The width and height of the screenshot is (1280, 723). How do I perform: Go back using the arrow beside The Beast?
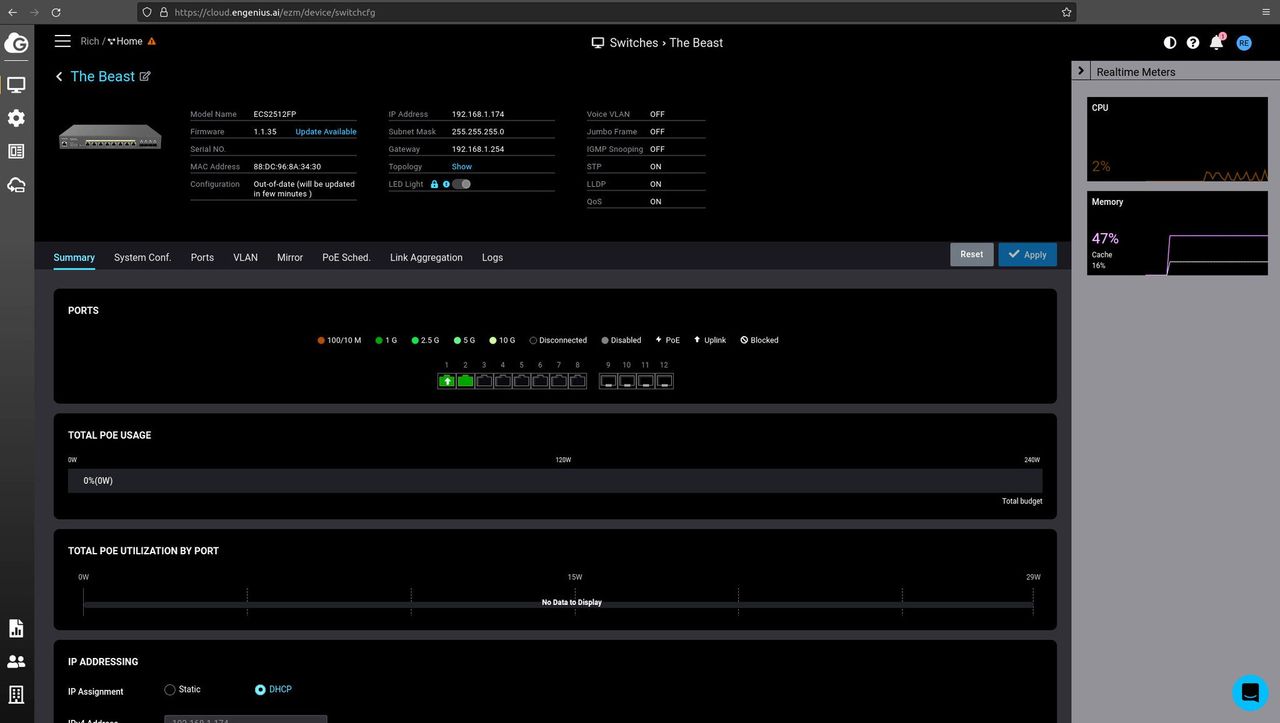pyautogui.click(x=59, y=77)
